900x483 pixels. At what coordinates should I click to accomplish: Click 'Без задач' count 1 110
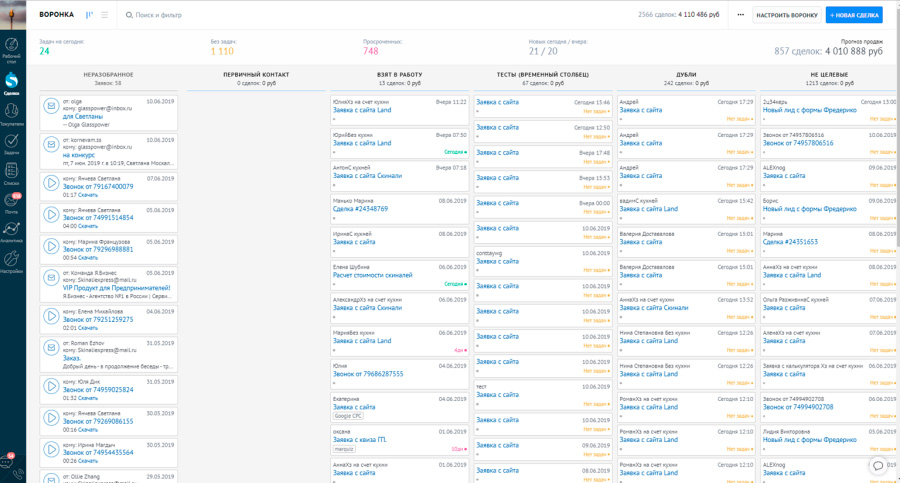pos(222,51)
